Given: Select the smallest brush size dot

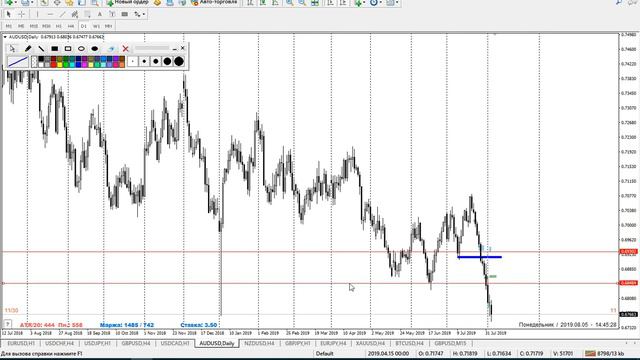Looking at the screenshot, I should [x=133, y=62].
